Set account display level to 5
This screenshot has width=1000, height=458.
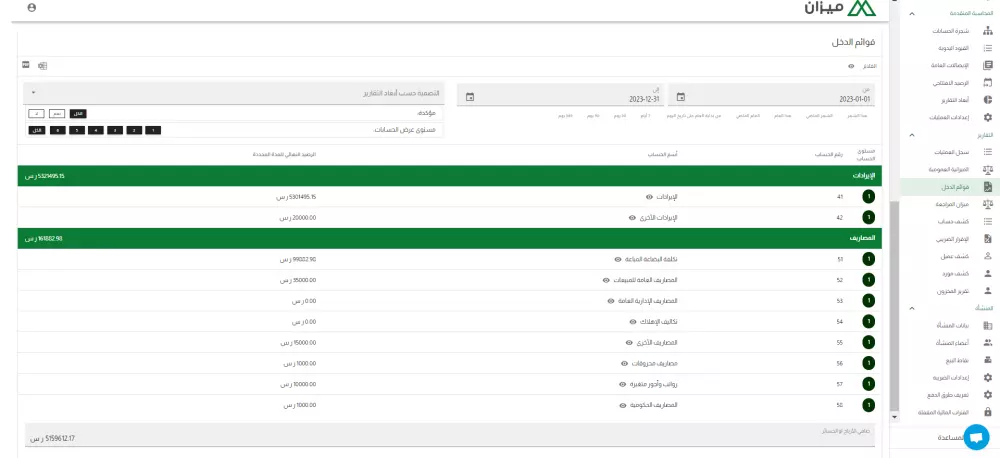[x=77, y=130]
